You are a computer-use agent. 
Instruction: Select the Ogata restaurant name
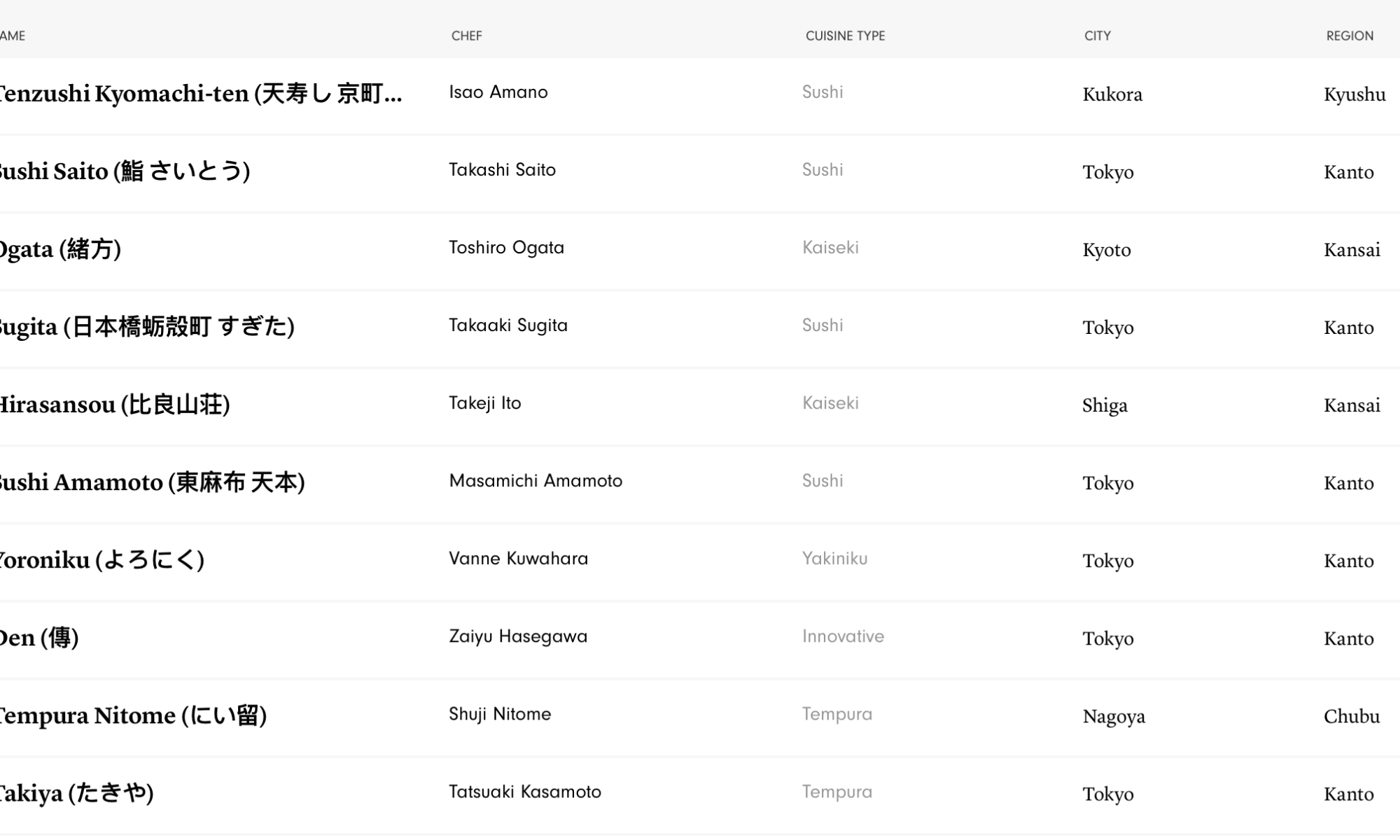point(59,249)
